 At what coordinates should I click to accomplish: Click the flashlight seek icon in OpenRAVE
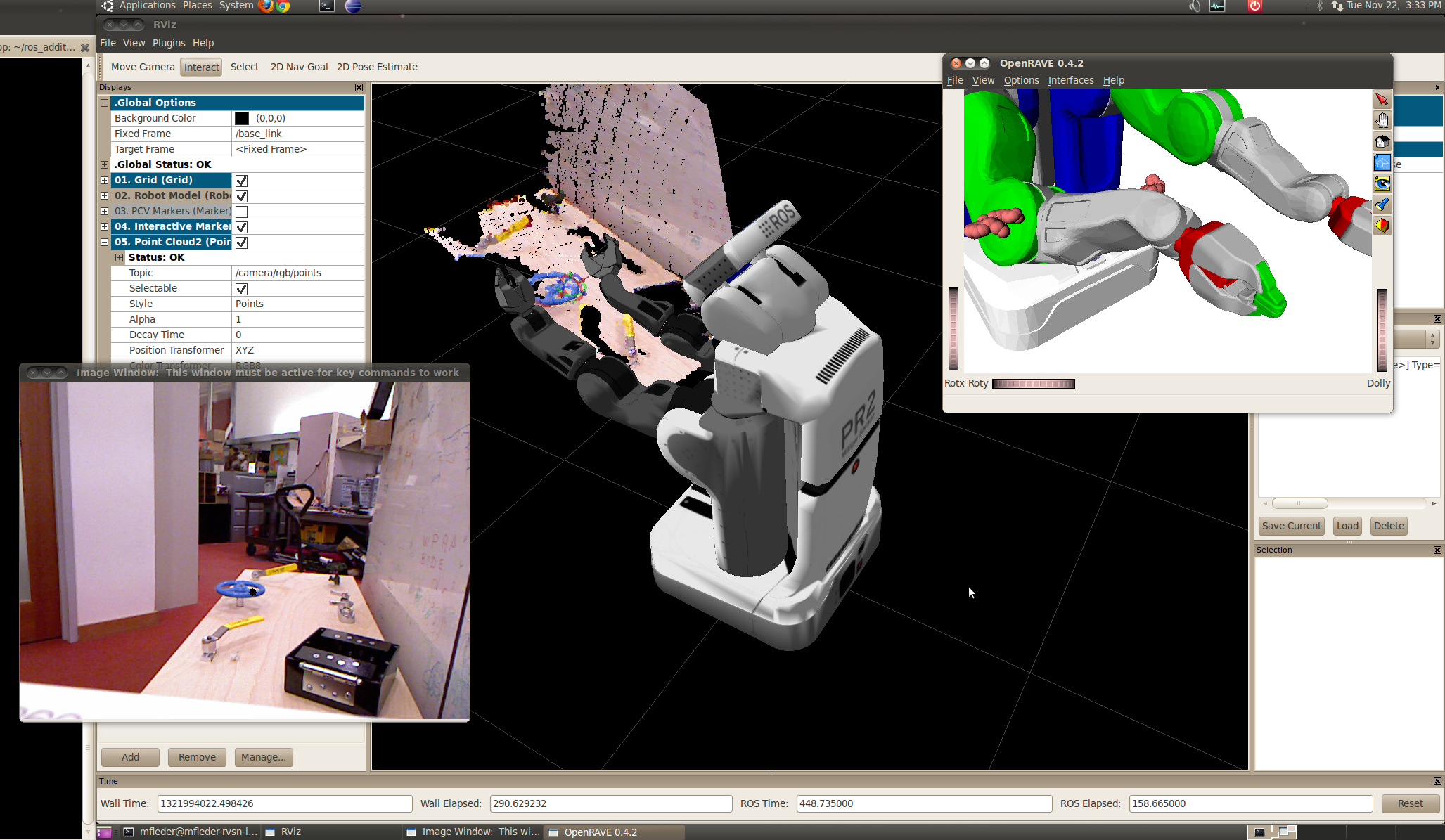[x=1382, y=205]
